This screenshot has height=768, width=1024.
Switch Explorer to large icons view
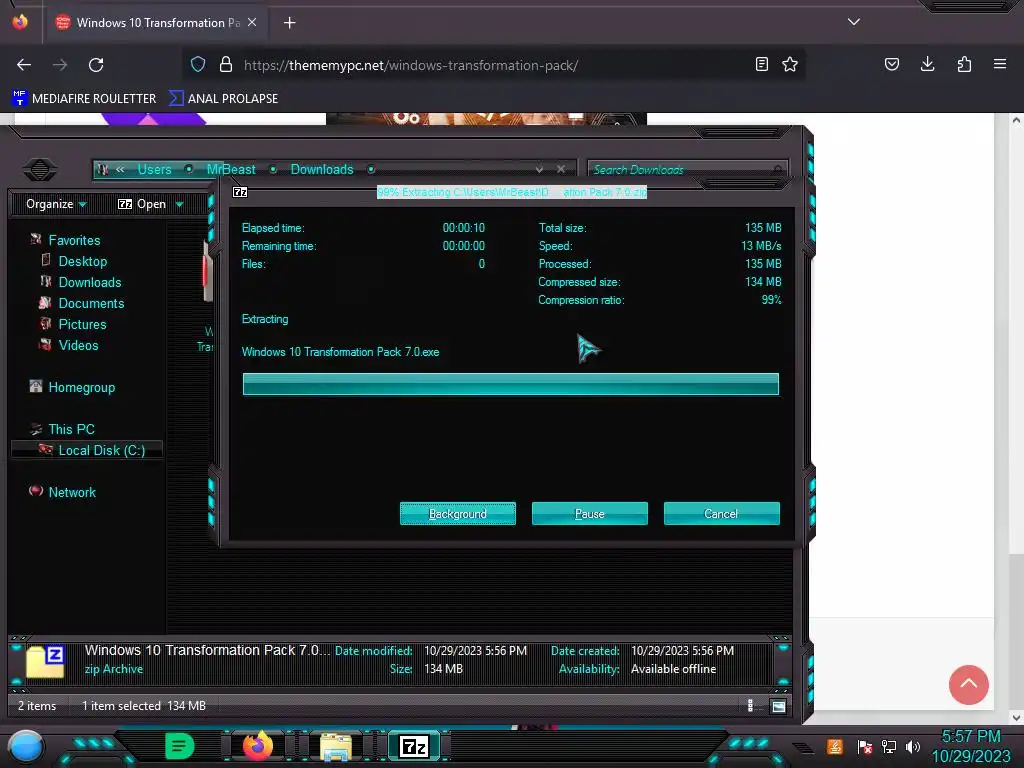pyautogui.click(x=778, y=706)
